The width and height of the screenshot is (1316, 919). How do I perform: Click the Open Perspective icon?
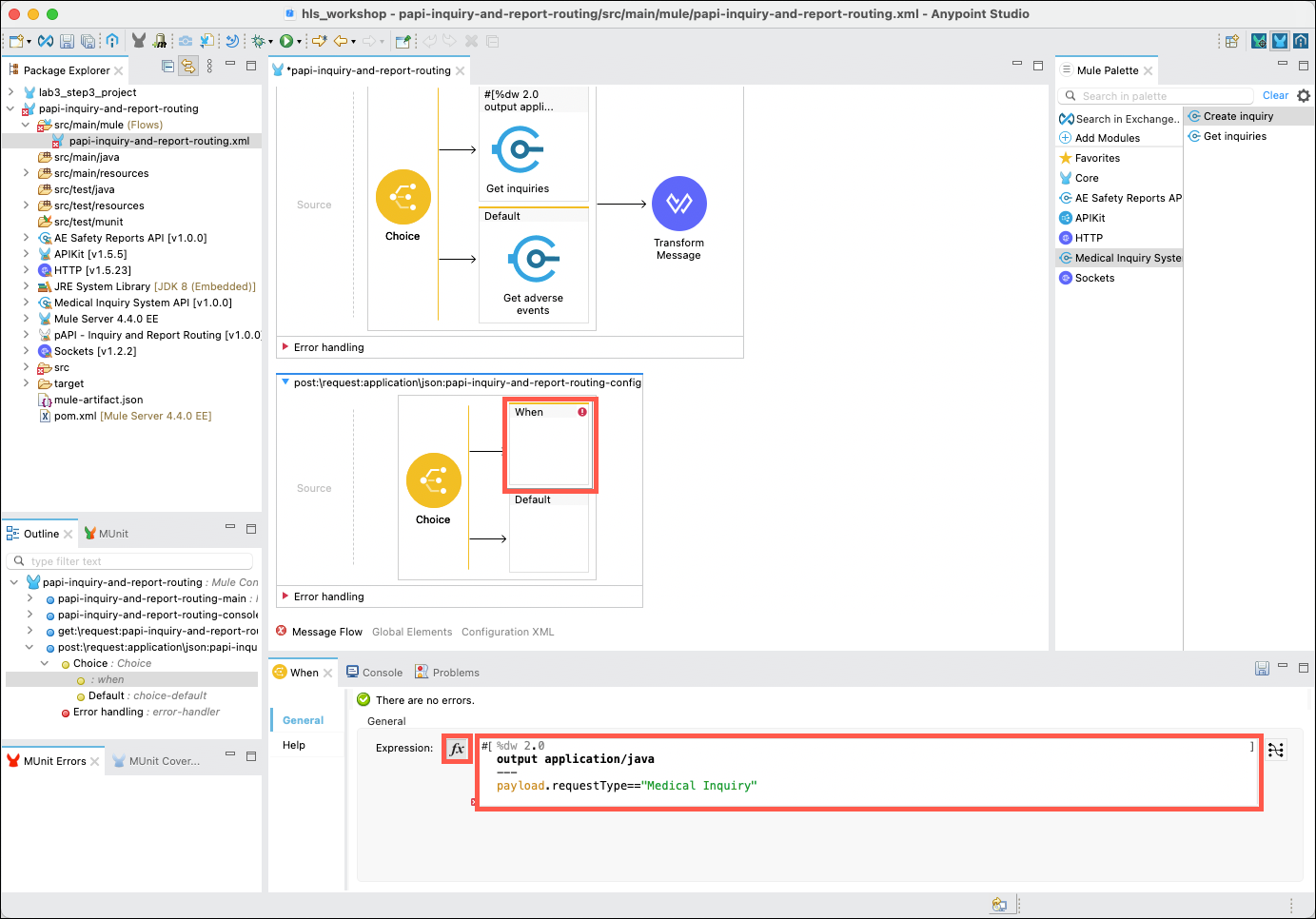coord(1231,41)
